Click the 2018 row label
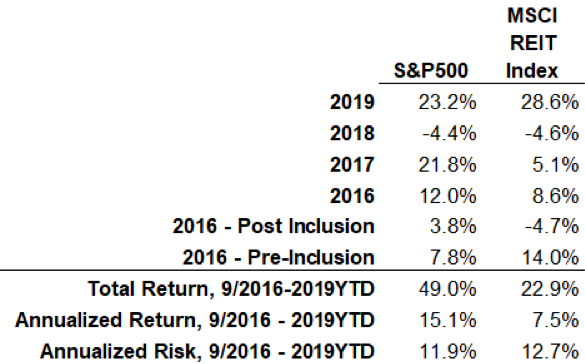 [x=352, y=133]
